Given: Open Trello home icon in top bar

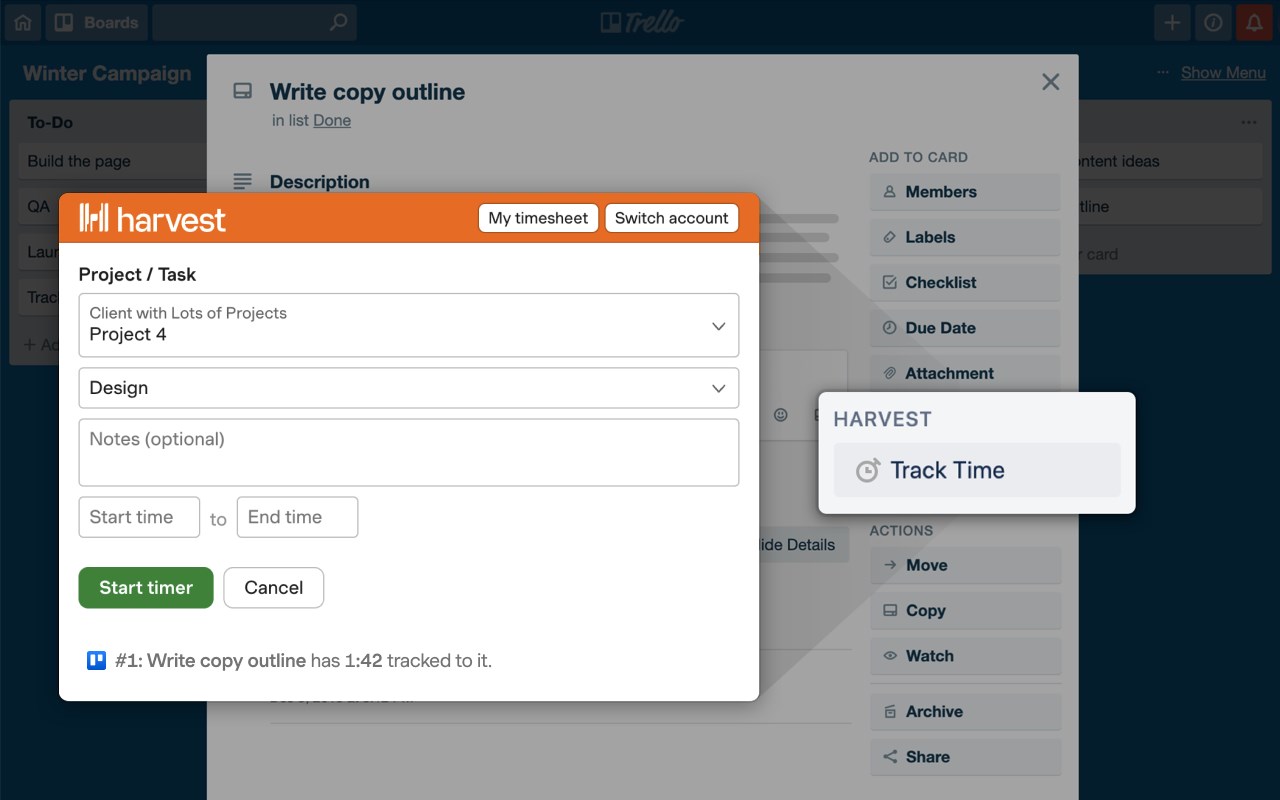Looking at the screenshot, I should 22,22.
